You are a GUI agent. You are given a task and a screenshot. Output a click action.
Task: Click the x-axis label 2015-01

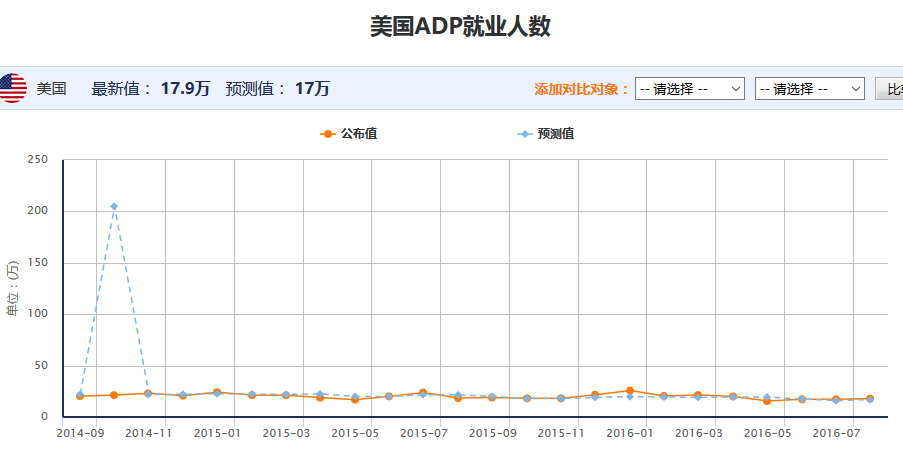[217, 433]
